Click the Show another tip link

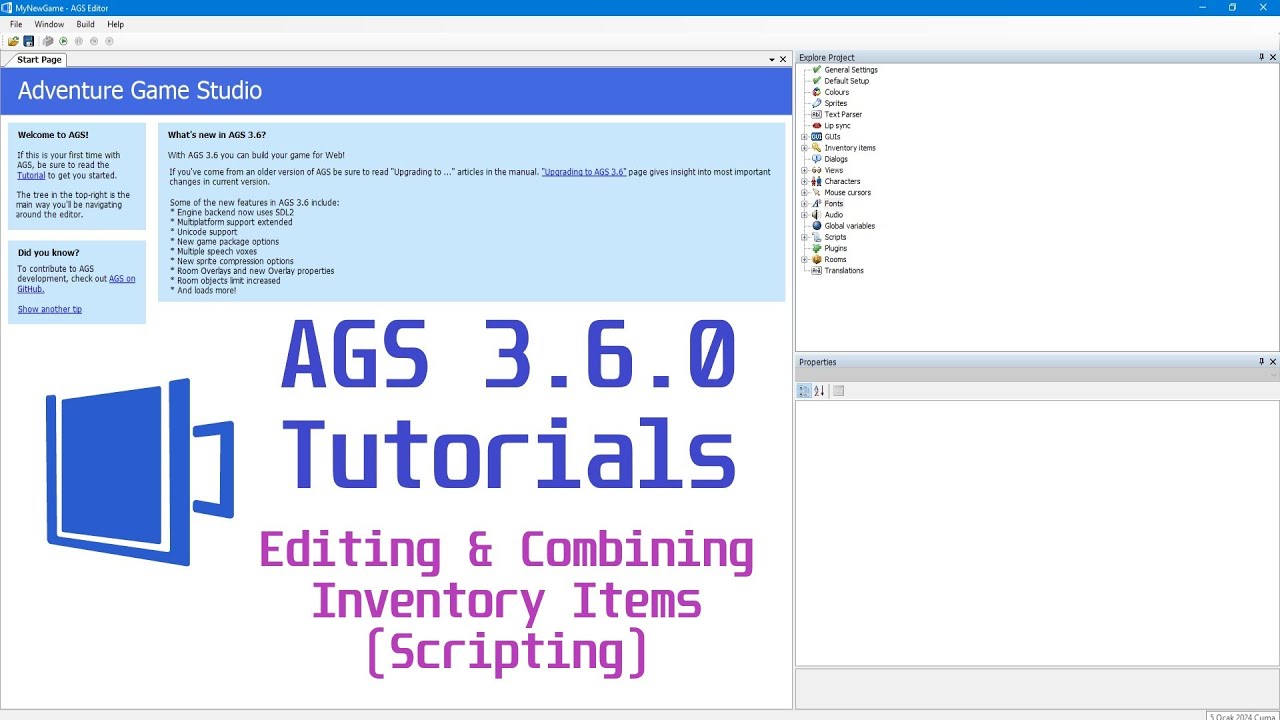(50, 309)
